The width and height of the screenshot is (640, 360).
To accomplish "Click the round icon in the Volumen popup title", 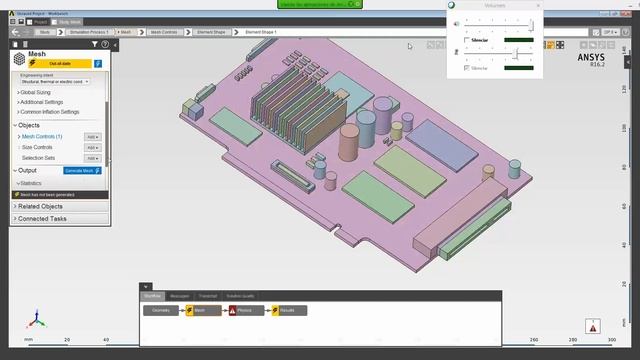I will coord(451,5).
